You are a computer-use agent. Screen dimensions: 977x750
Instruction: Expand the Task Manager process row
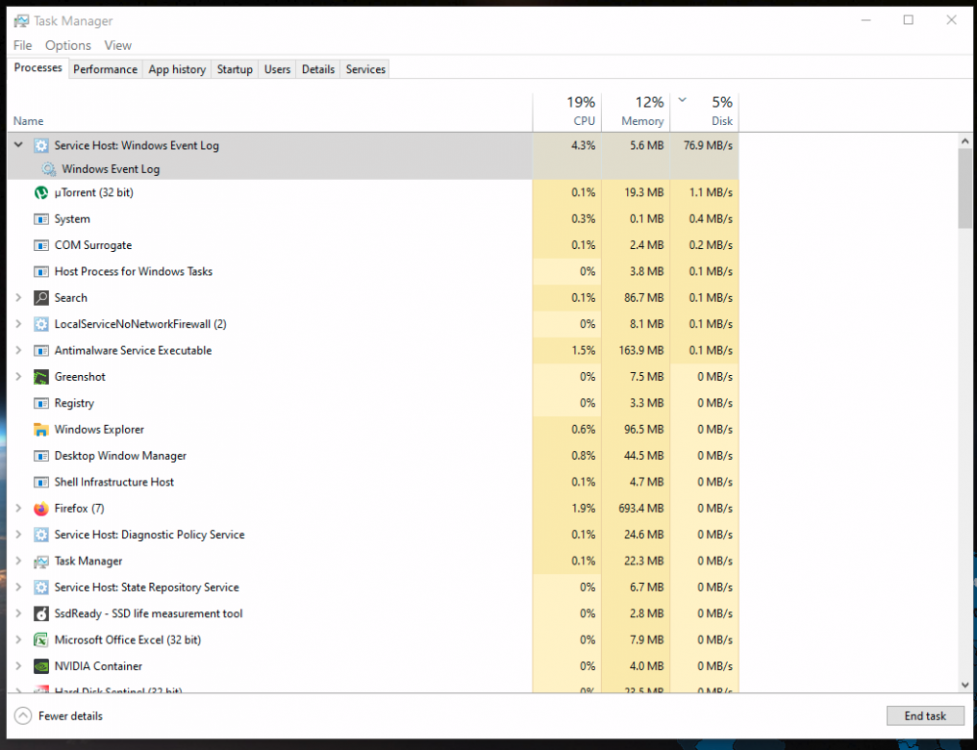tap(19, 561)
